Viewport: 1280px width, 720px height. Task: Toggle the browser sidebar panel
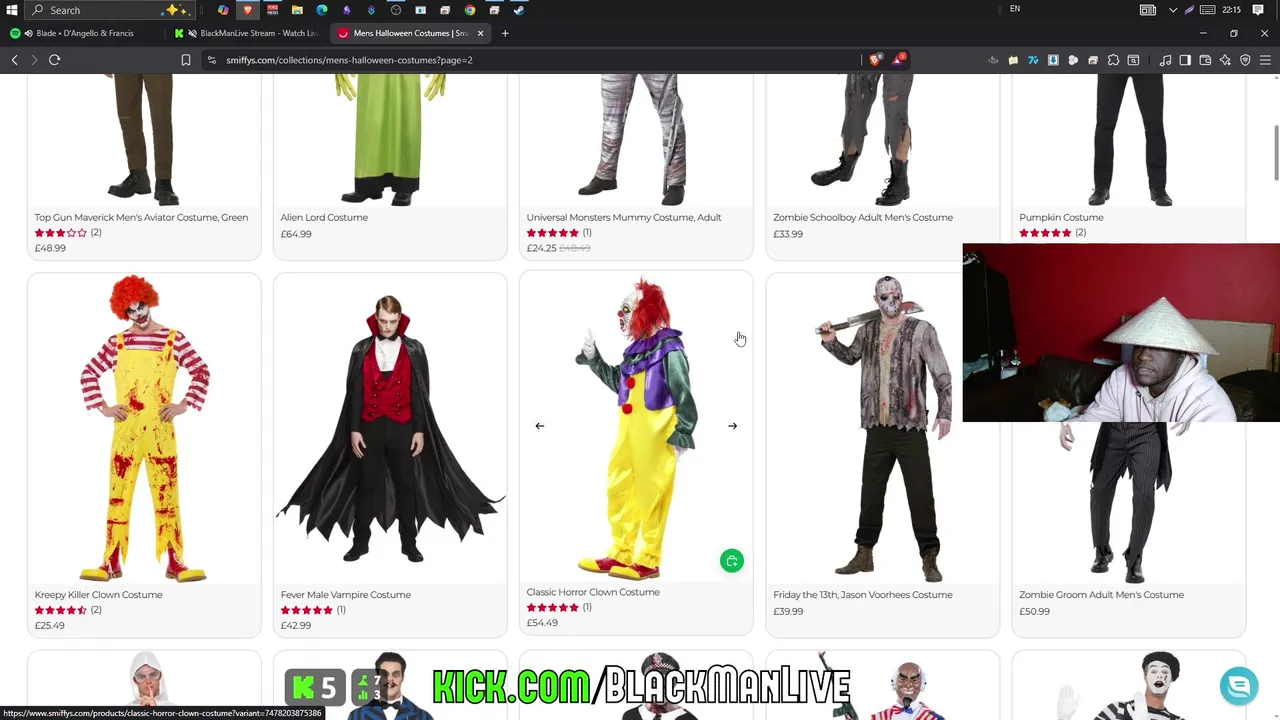pyautogui.click(x=1185, y=60)
